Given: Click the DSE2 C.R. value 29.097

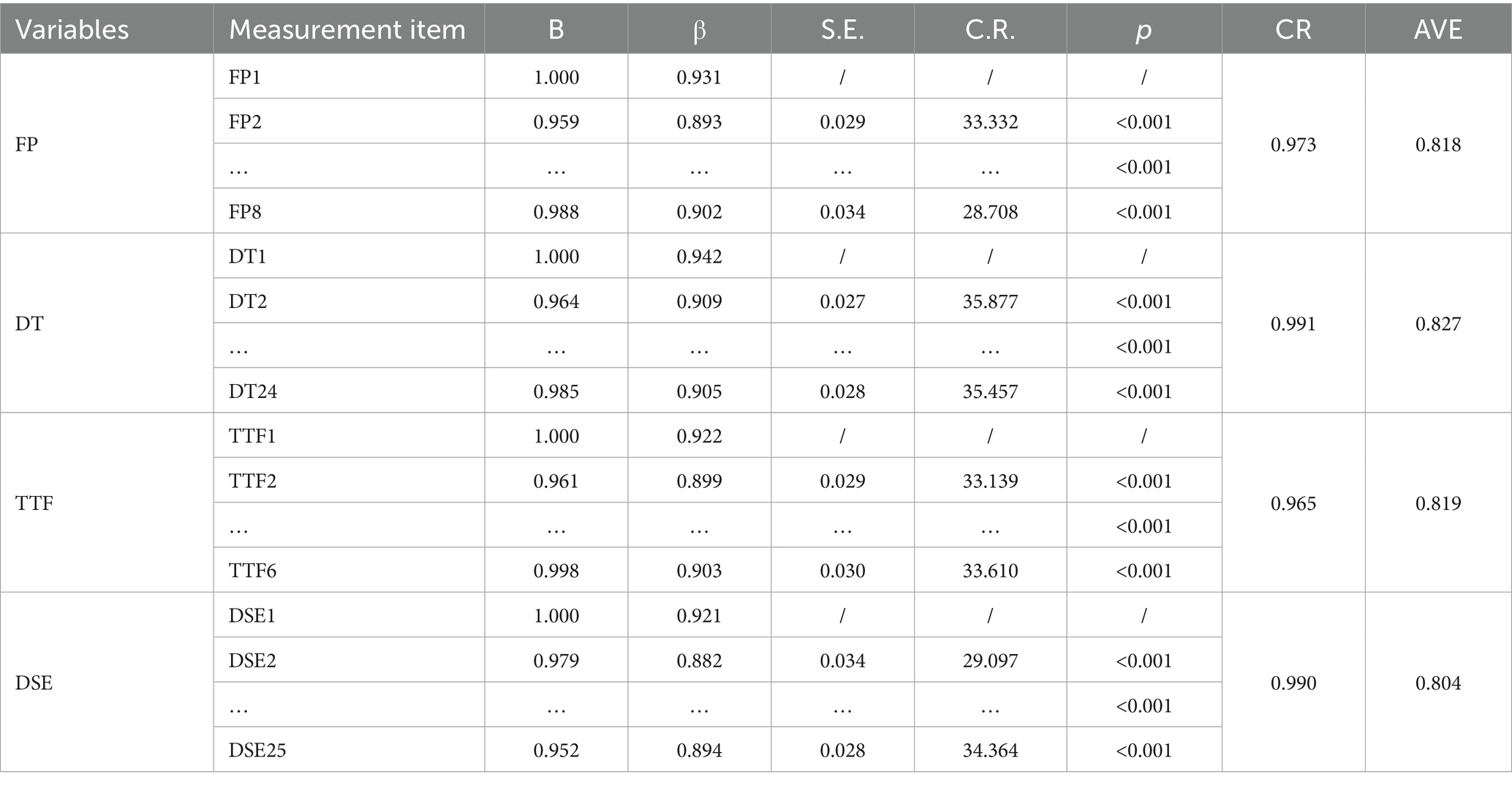Looking at the screenshot, I should 990,661.
